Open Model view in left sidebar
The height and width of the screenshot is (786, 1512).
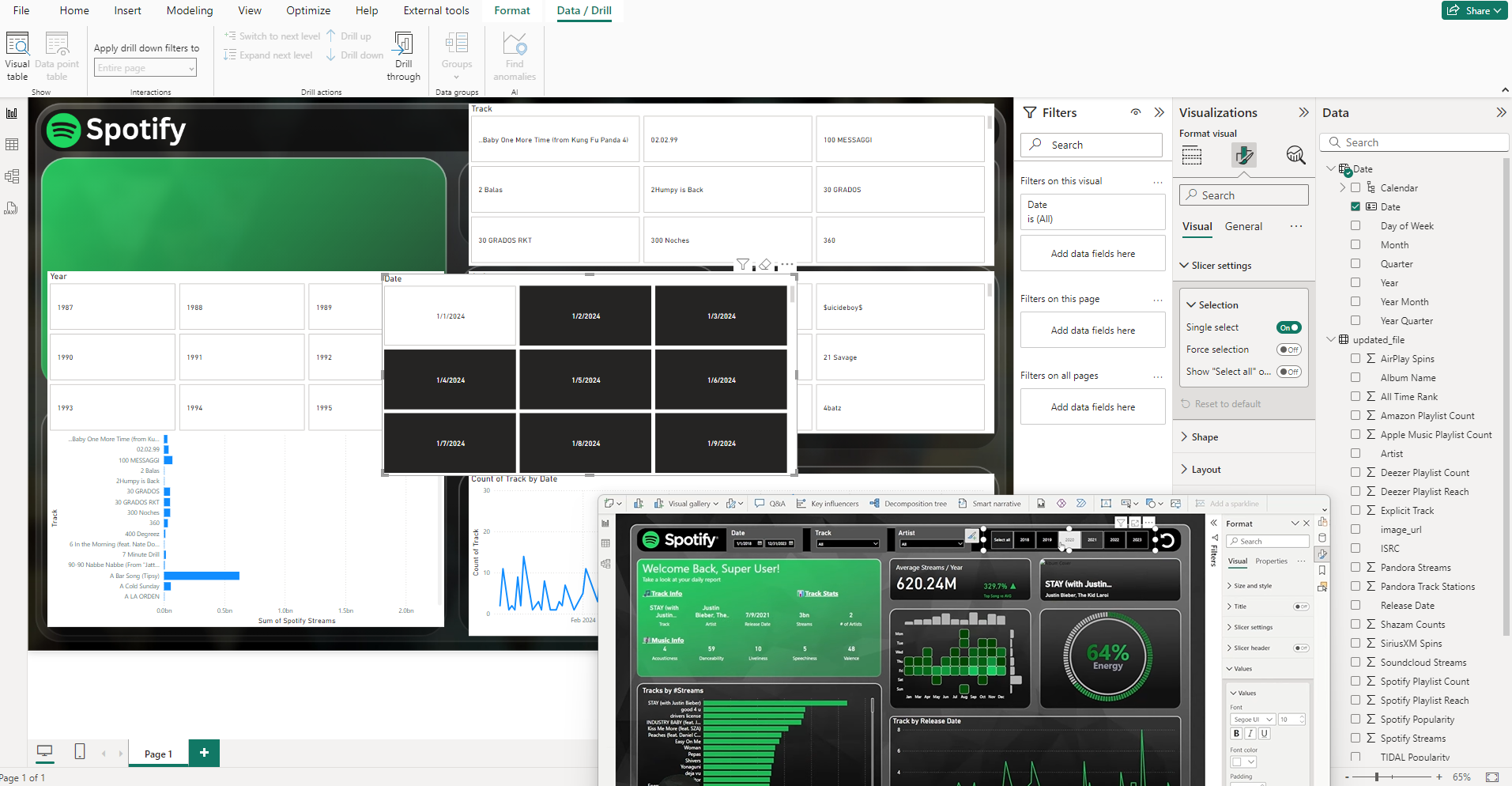(12, 176)
